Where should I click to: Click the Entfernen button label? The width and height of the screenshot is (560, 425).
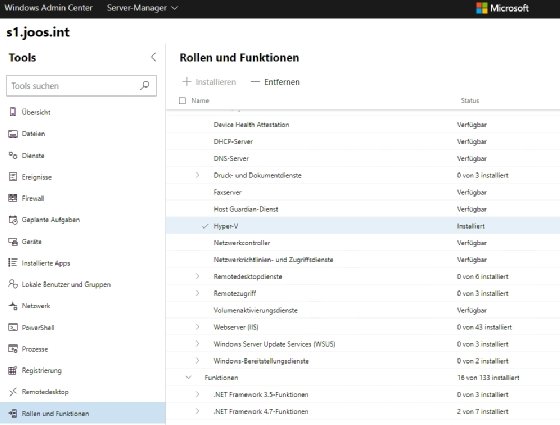(282, 82)
